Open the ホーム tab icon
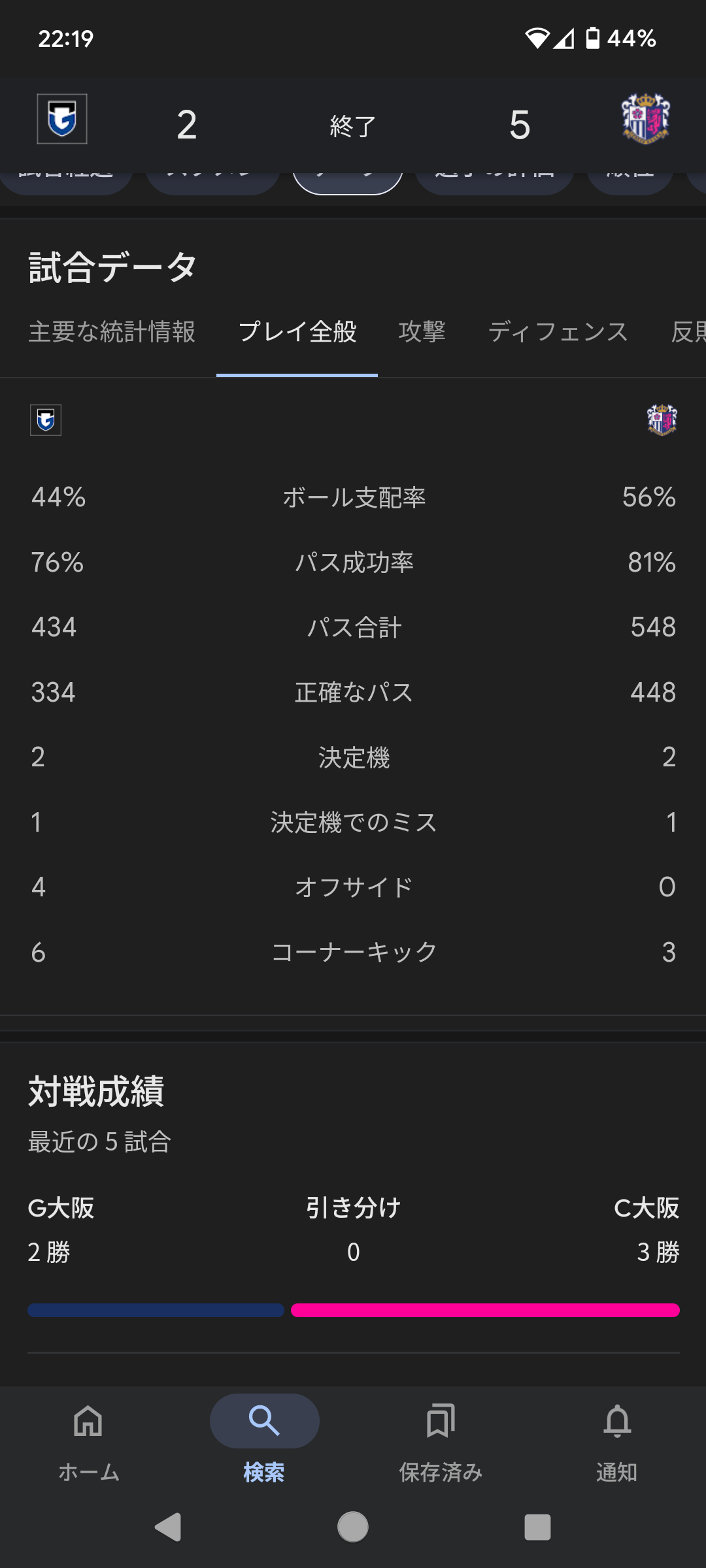The width and height of the screenshot is (706, 1568). click(88, 1421)
